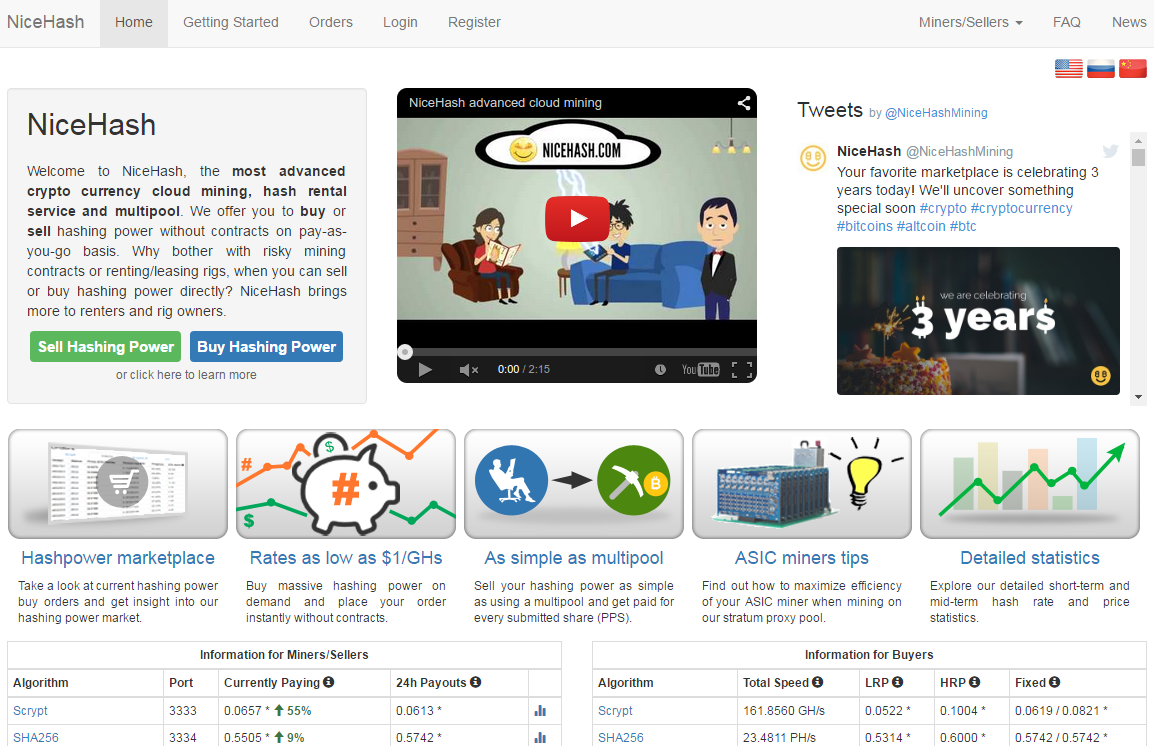Screen dimensions: 1154x746
Task: Click the video progress bar scrubber
Action: pos(405,352)
